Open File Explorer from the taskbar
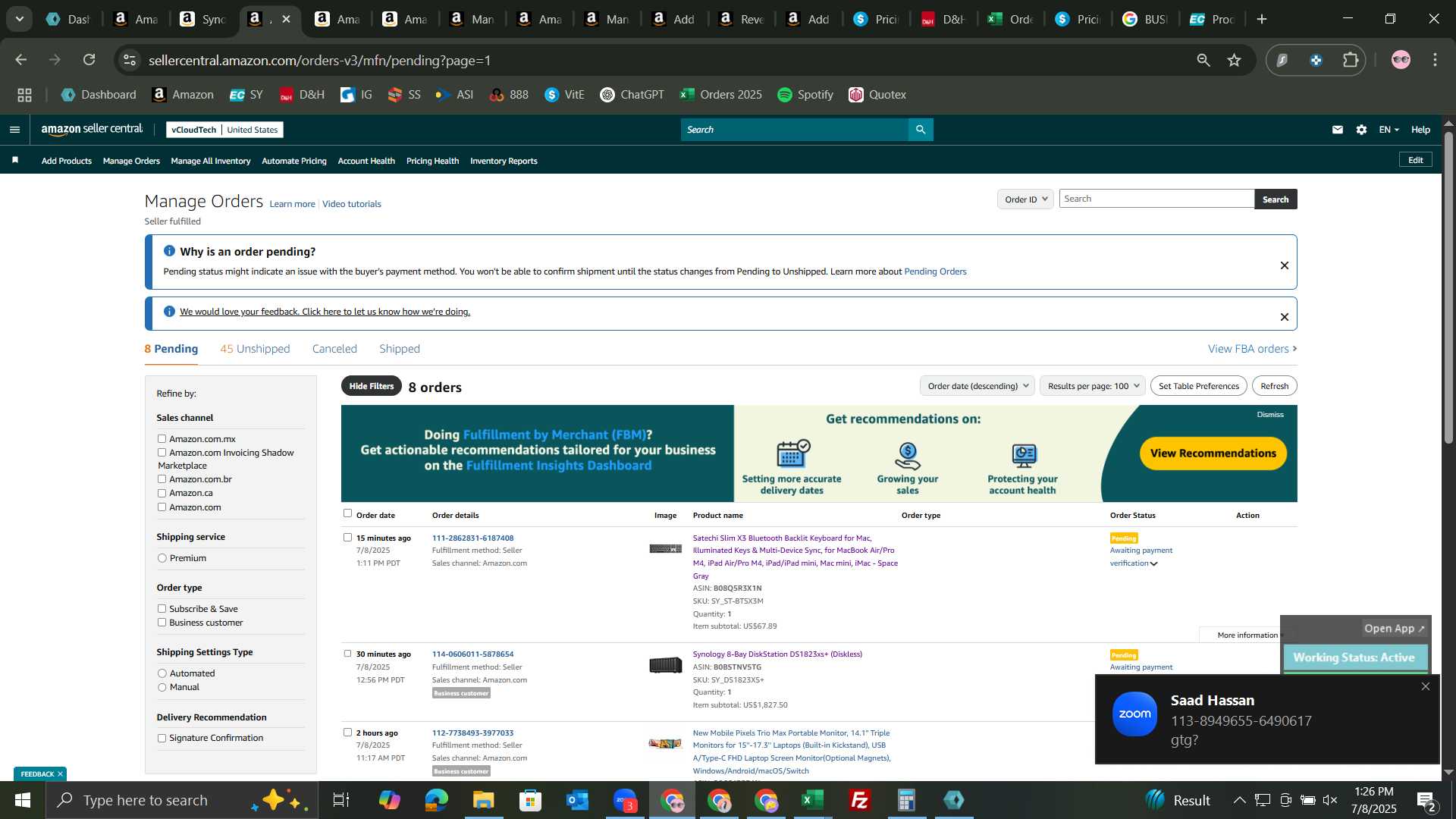This screenshot has width=1456, height=819. [483, 800]
